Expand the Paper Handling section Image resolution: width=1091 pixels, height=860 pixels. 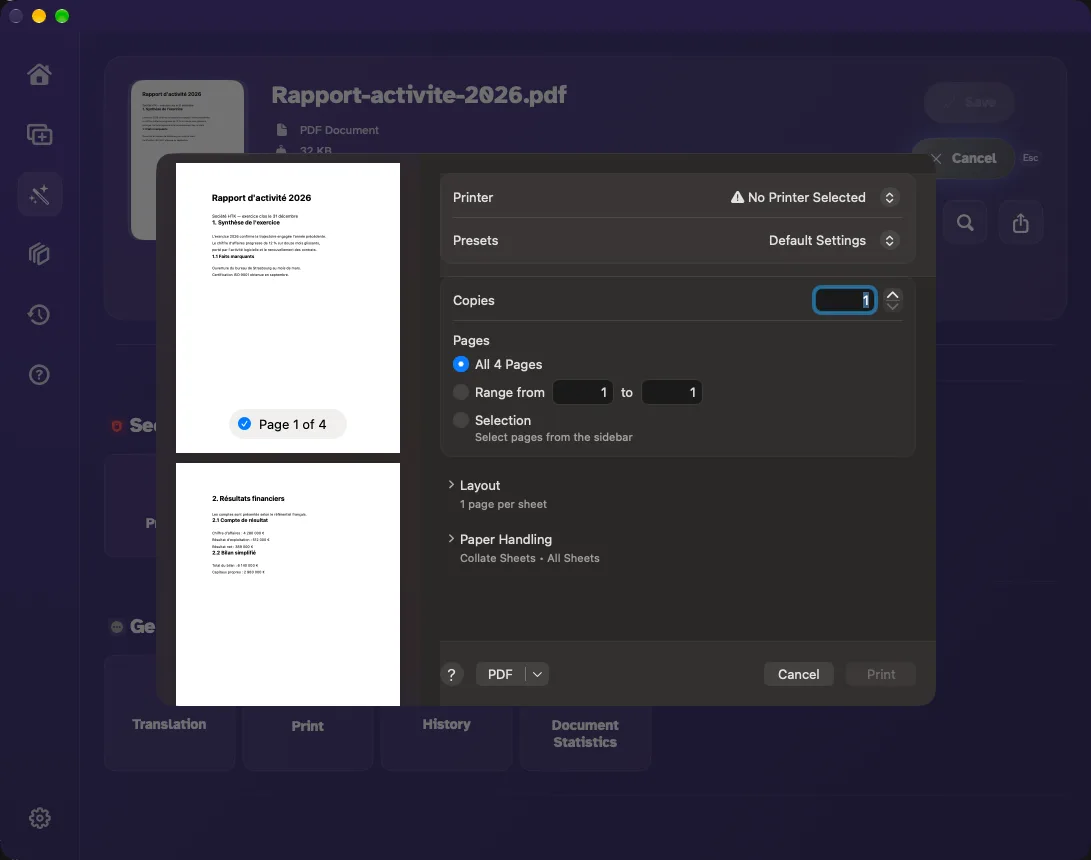pyautogui.click(x=451, y=539)
